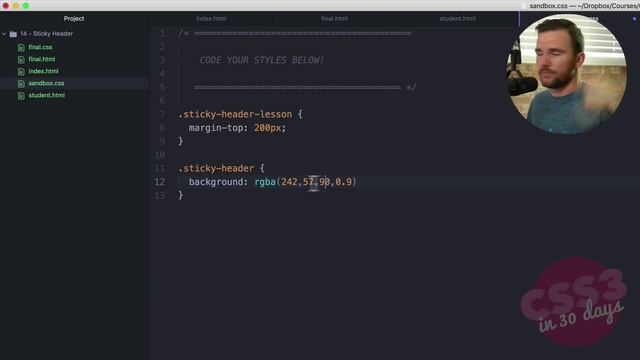The height and width of the screenshot is (360, 640).
Task: Click the .sticky-header-lesson selector
Action: tap(235, 114)
